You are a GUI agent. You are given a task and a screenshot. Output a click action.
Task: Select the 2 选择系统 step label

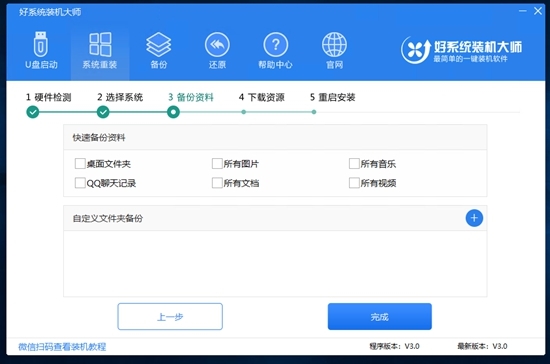[120, 97]
